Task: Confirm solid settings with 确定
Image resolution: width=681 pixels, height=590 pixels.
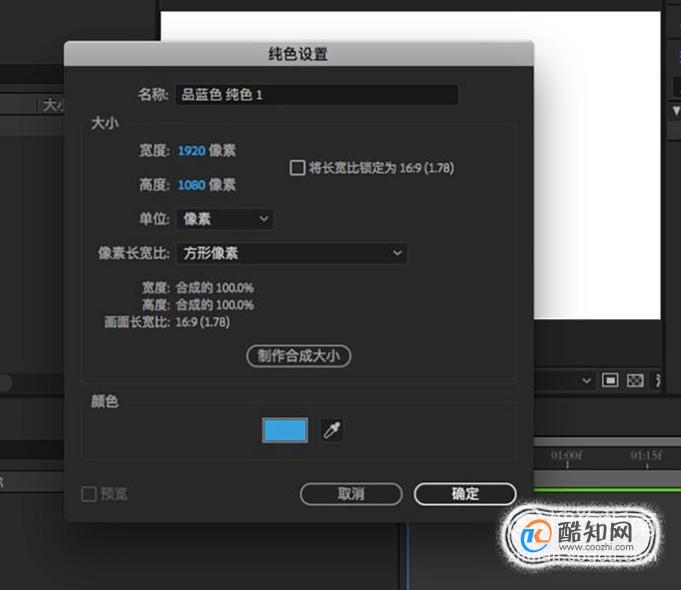Action: pos(465,494)
